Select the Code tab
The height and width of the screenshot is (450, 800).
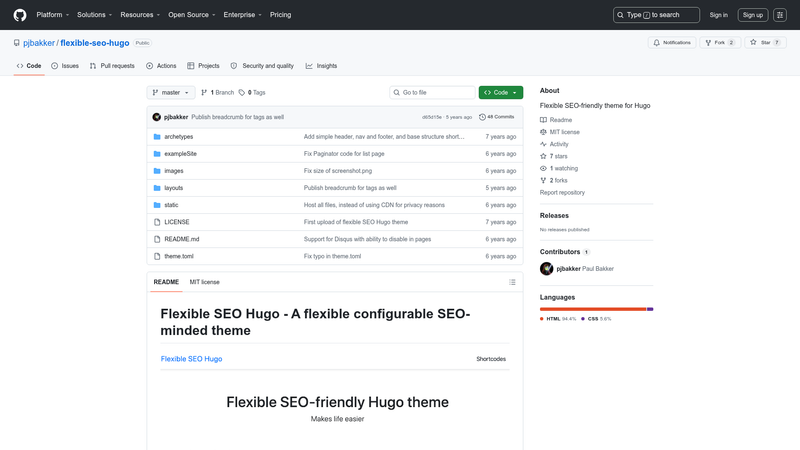29,66
